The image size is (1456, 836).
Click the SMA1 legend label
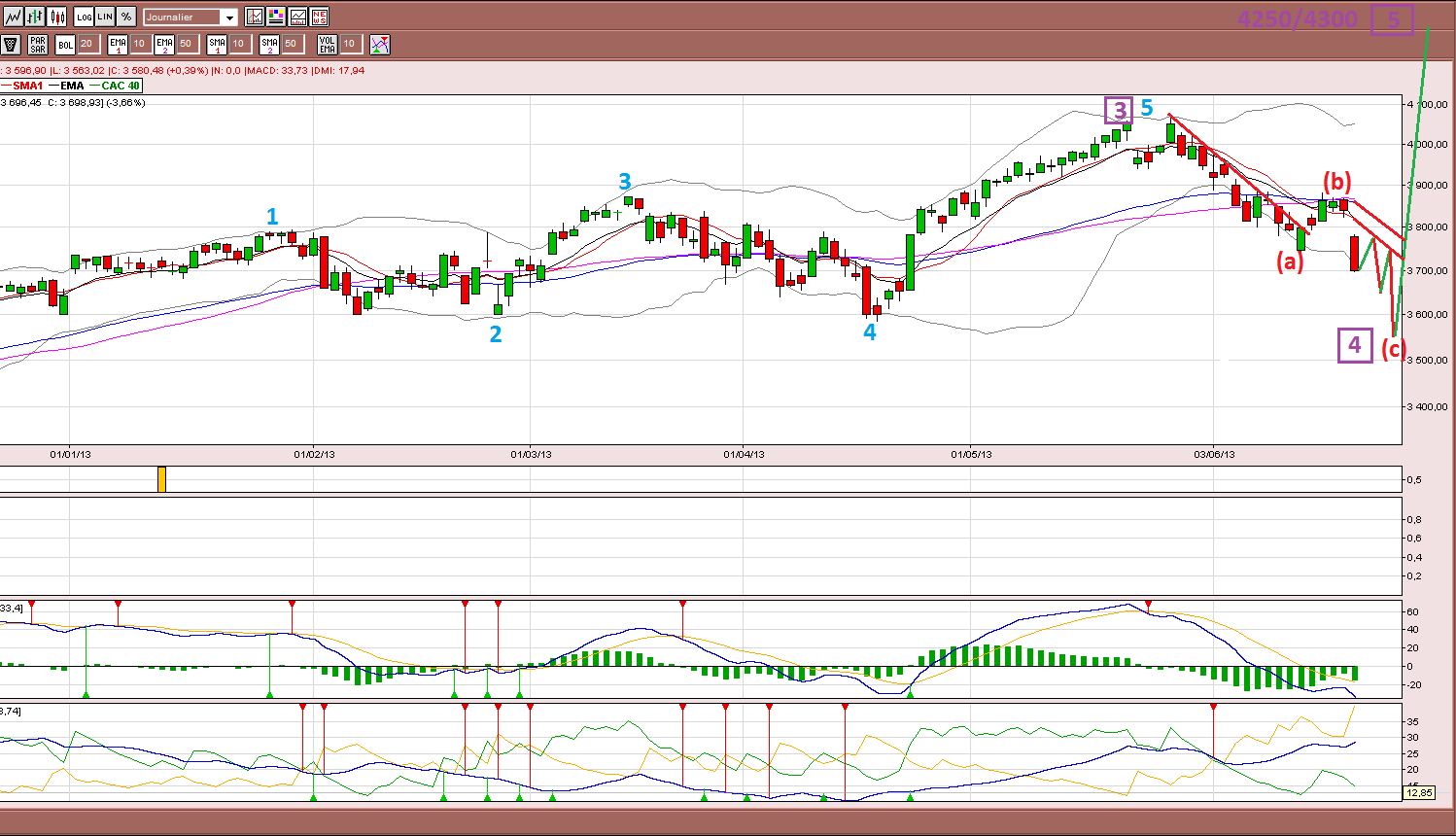tap(28, 86)
